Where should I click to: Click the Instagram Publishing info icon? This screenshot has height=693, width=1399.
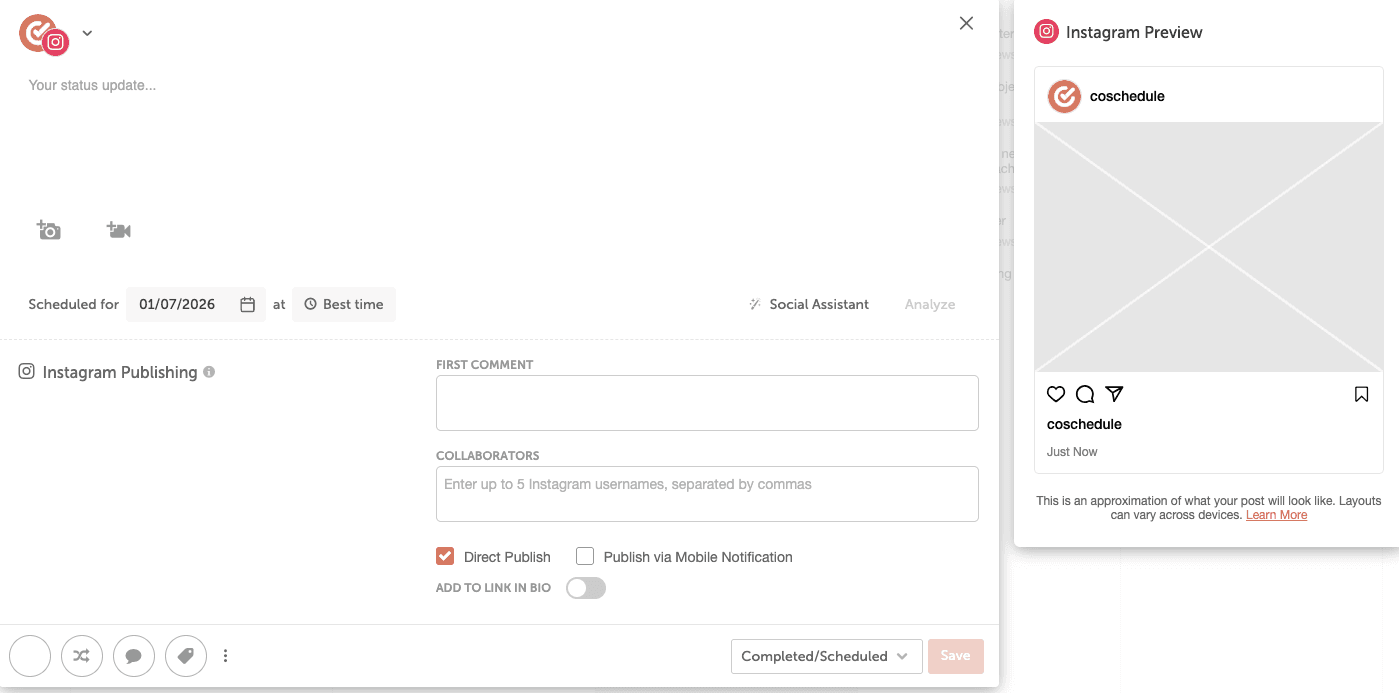point(209,372)
